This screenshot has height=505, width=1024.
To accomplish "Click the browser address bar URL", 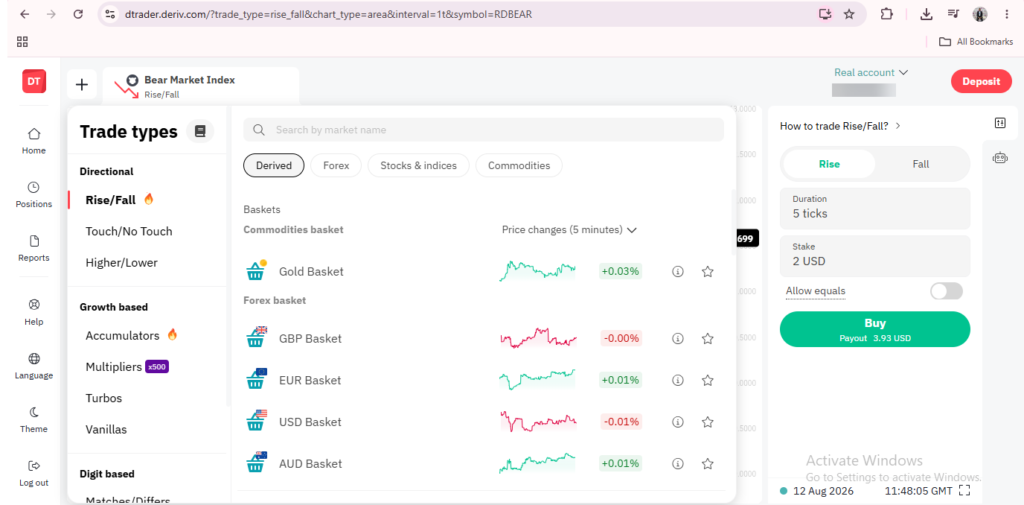I will pyautogui.click(x=328, y=14).
